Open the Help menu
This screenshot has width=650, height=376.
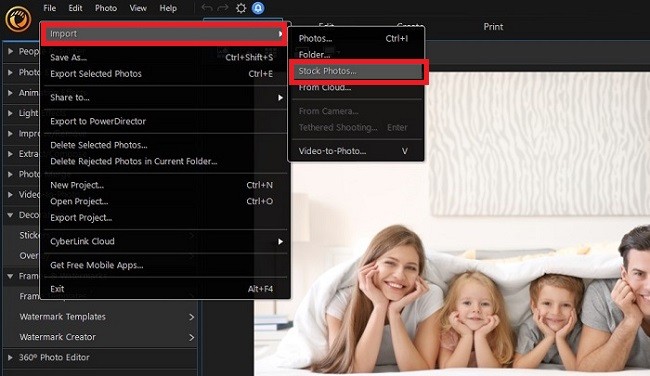coord(168,8)
